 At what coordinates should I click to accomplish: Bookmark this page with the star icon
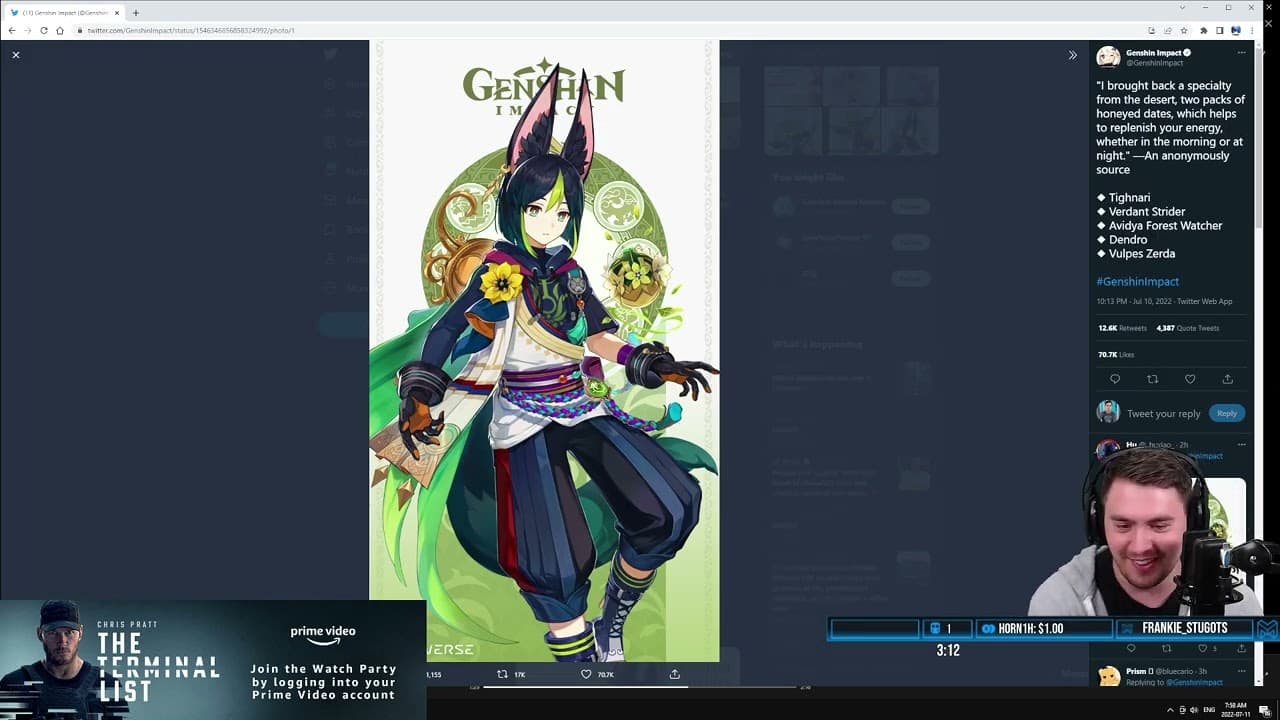1184,31
